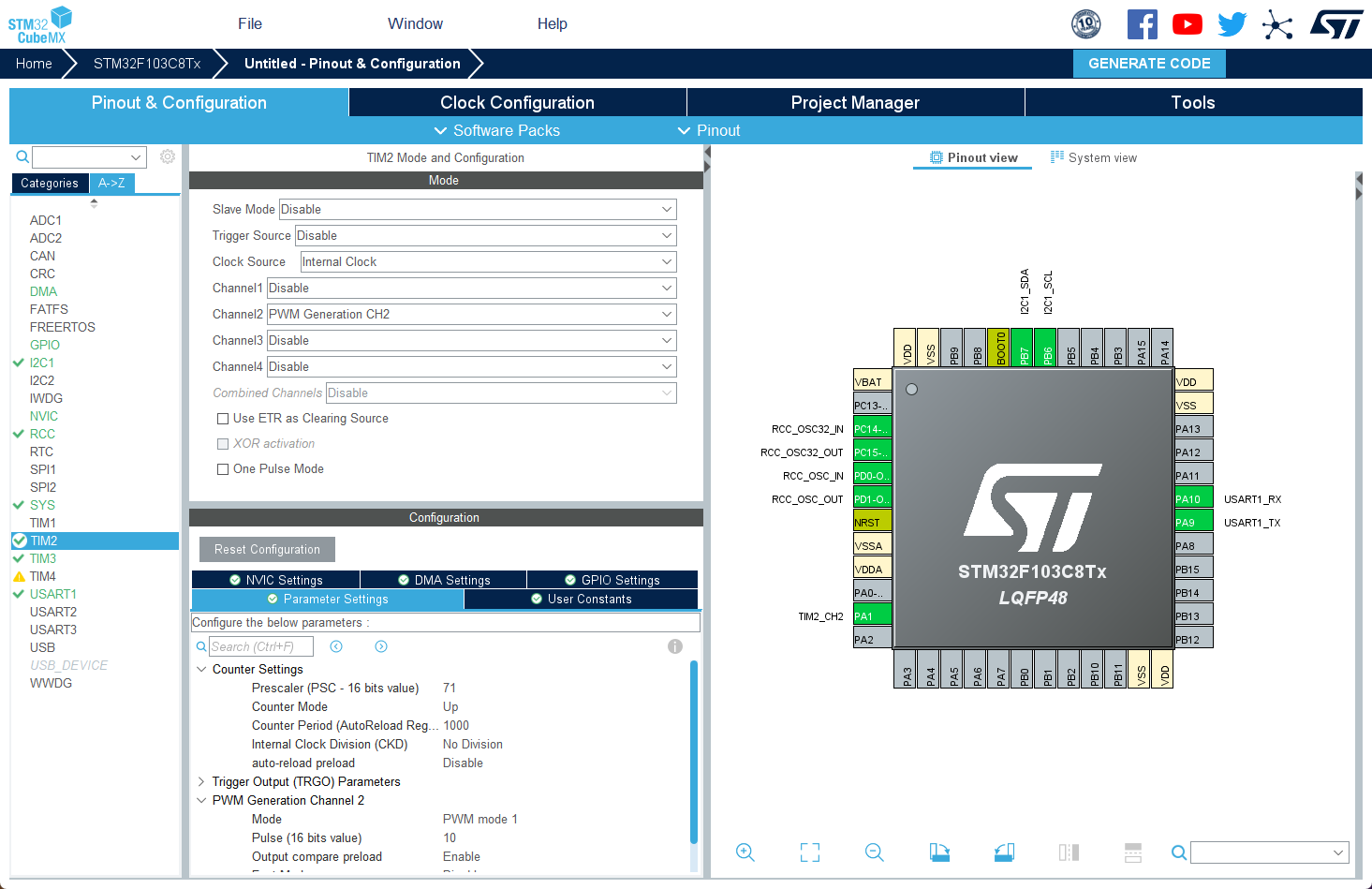
Task: Open the Channel2 PWM Generation dropdown
Action: point(472,315)
